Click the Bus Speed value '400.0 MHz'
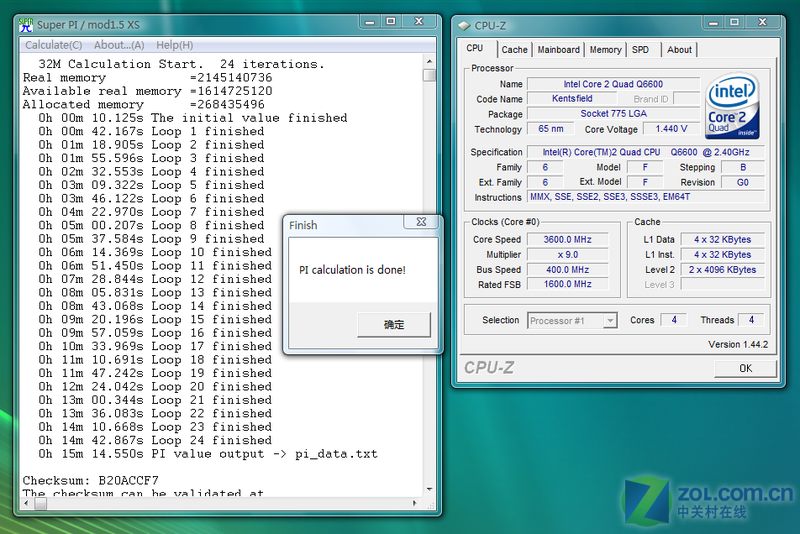Screen dimensions: 800x534 pos(567,269)
